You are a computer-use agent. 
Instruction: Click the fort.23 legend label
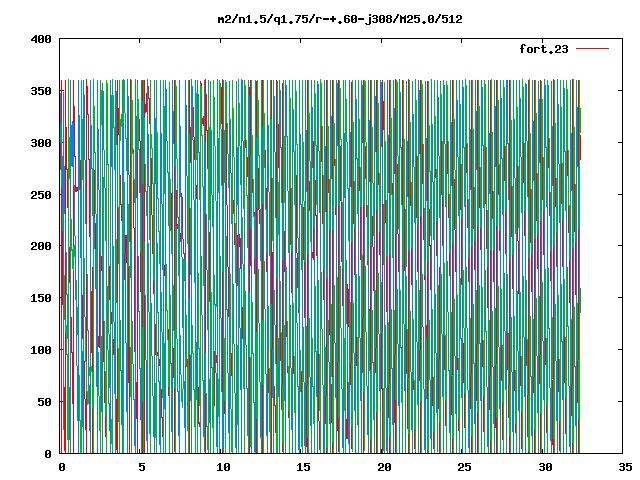(543, 49)
